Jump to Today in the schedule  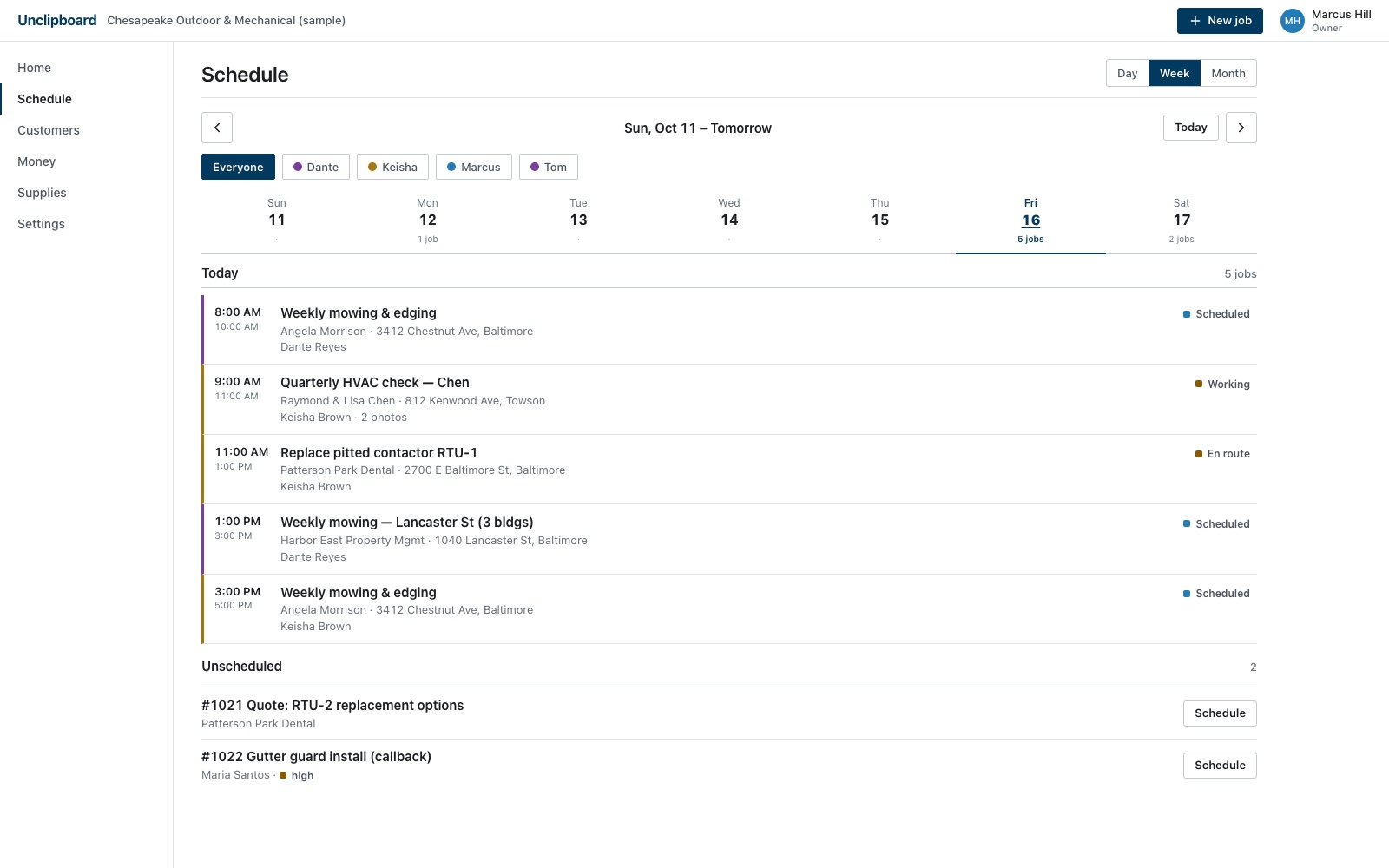1191,128
